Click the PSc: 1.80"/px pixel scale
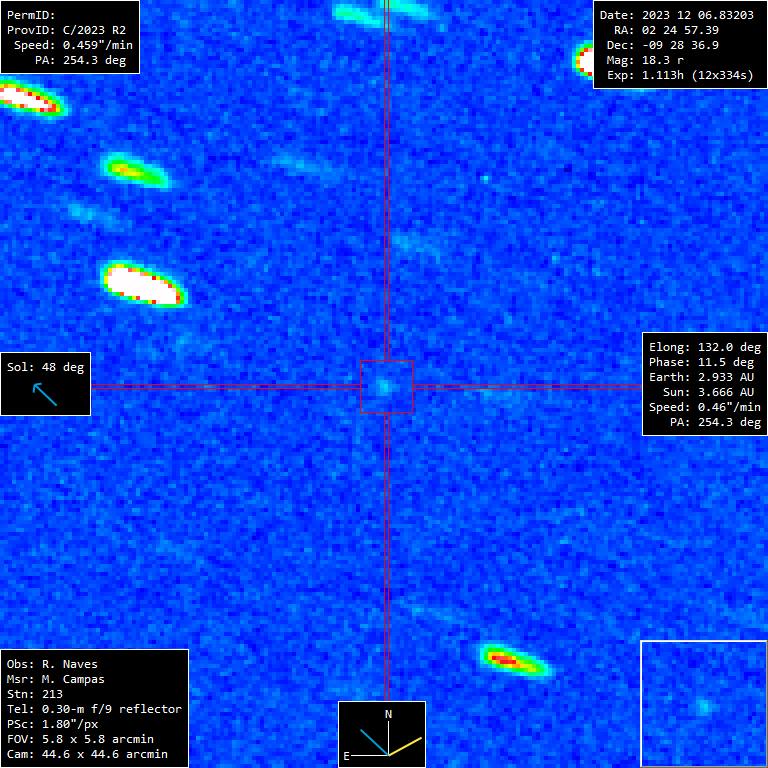The width and height of the screenshot is (768, 768). tap(52, 724)
